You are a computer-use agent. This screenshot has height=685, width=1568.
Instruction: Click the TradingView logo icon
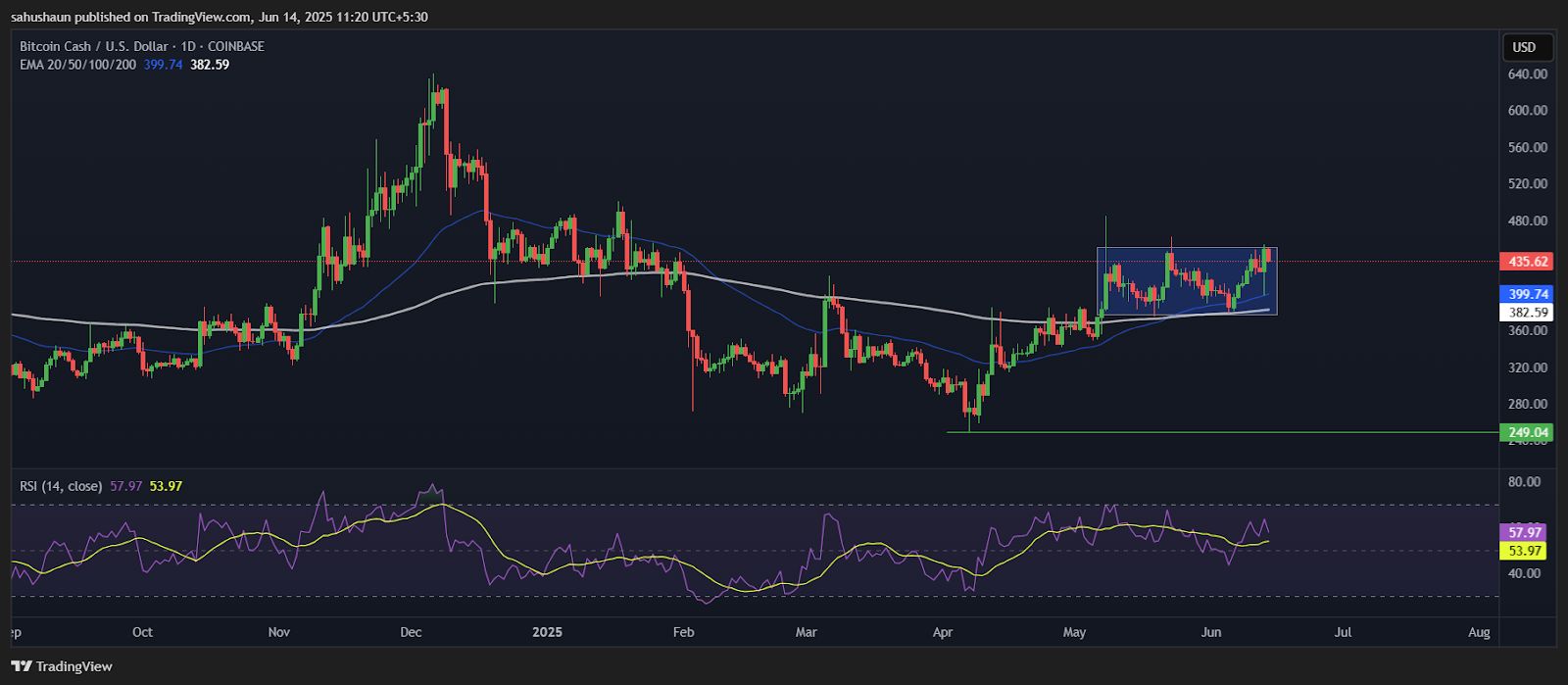[x=22, y=666]
